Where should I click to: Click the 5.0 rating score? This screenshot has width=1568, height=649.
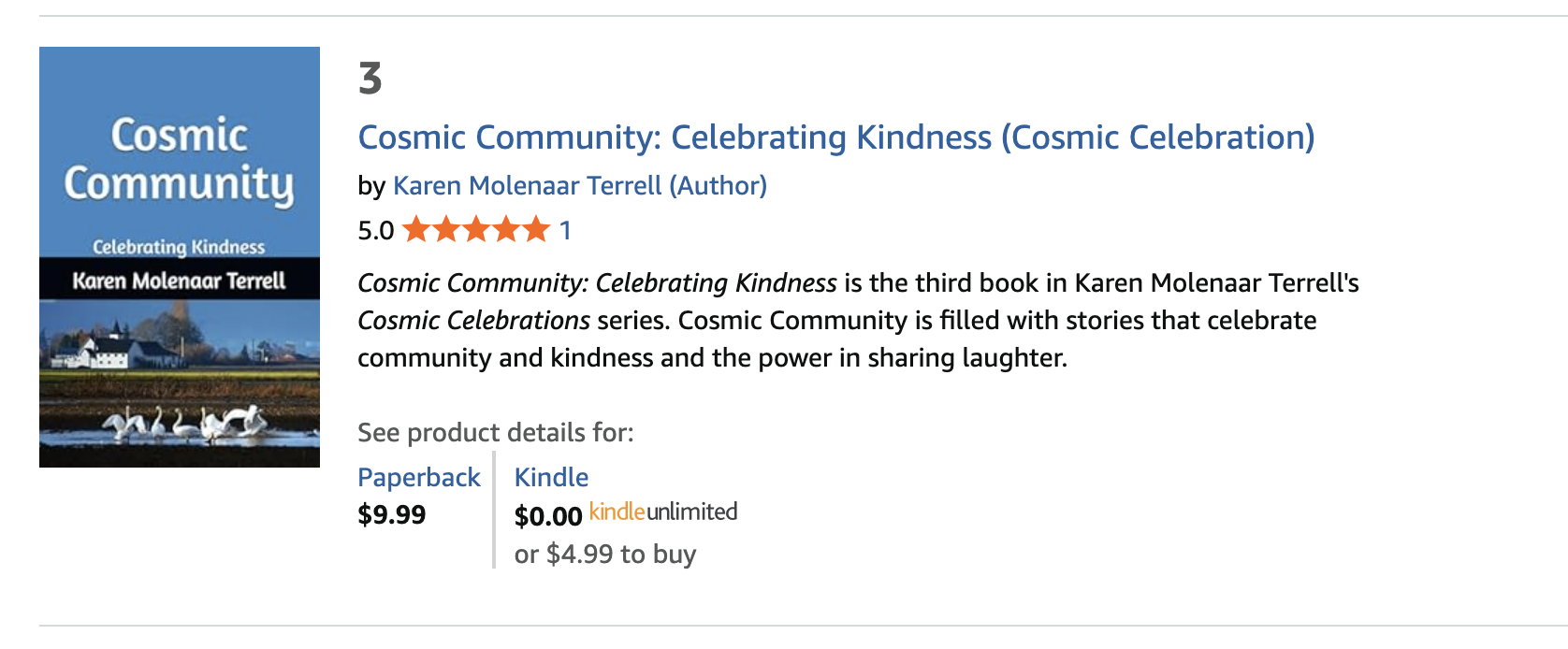pyautogui.click(x=376, y=231)
